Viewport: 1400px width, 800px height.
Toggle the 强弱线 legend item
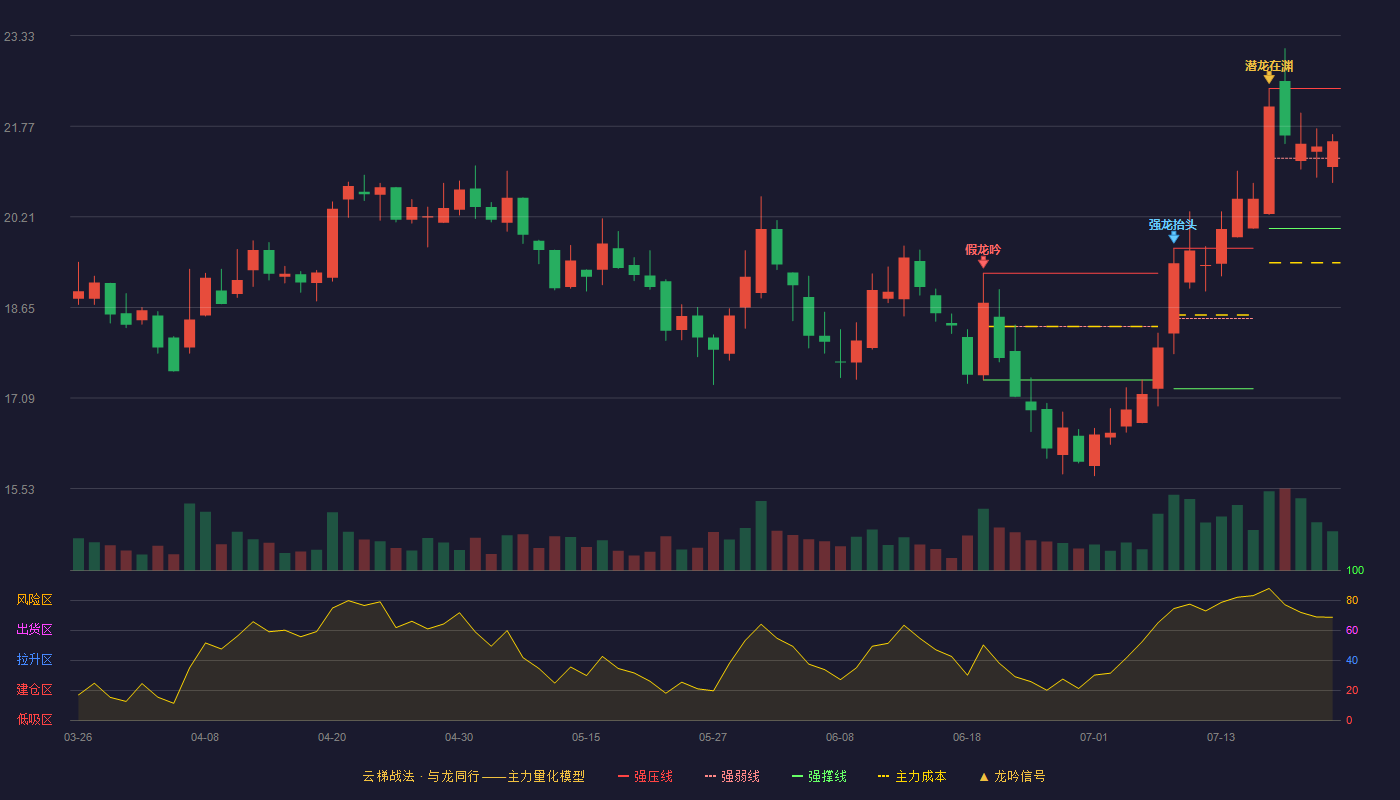[732, 776]
